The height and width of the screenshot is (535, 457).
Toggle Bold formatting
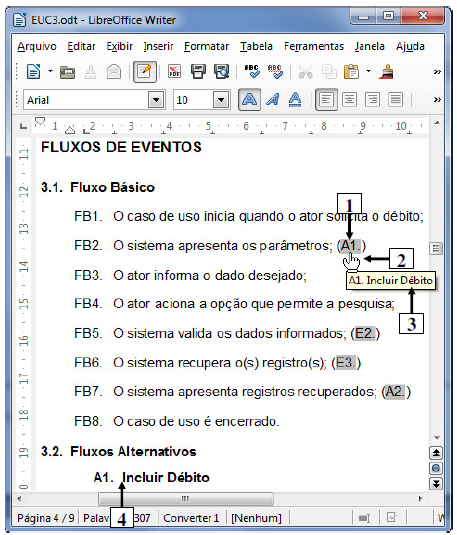coord(249,100)
